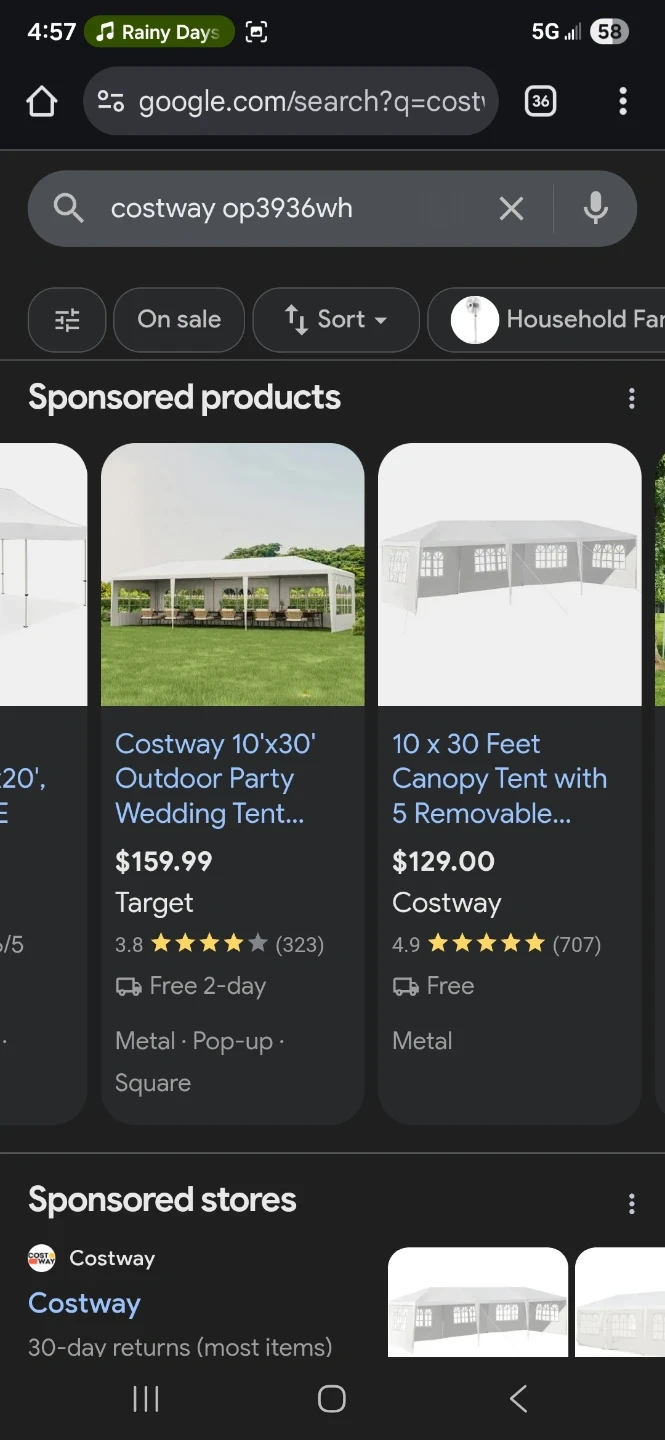
Task: Expand the Sort dropdown
Action: (336, 320)
